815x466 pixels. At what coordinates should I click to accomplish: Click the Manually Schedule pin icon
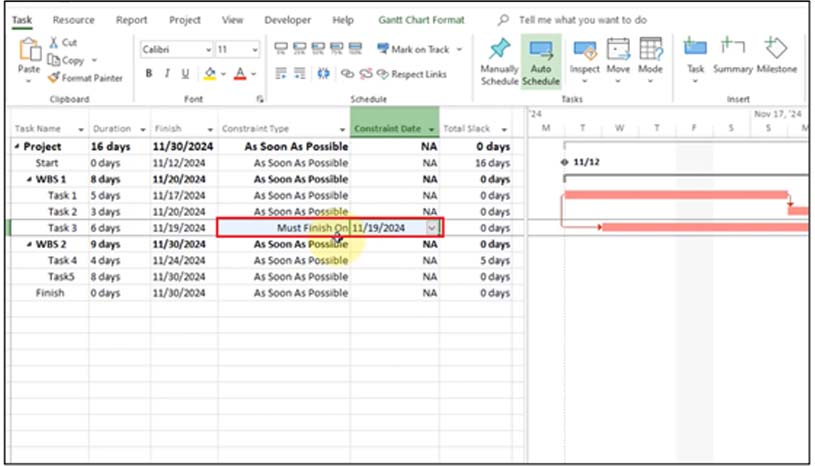[x=499, y=49]
